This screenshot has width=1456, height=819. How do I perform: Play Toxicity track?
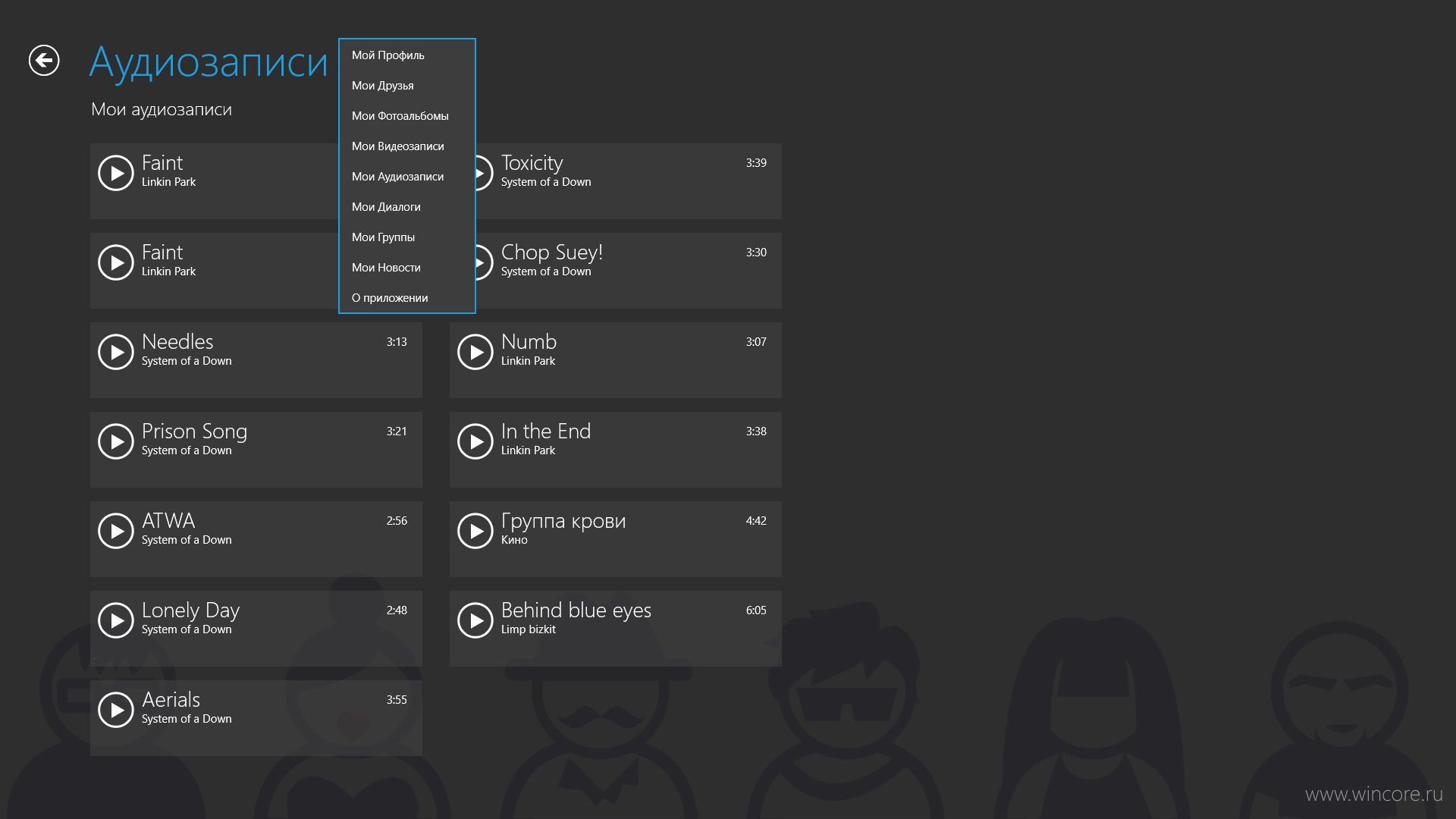[x=484, y=173]
